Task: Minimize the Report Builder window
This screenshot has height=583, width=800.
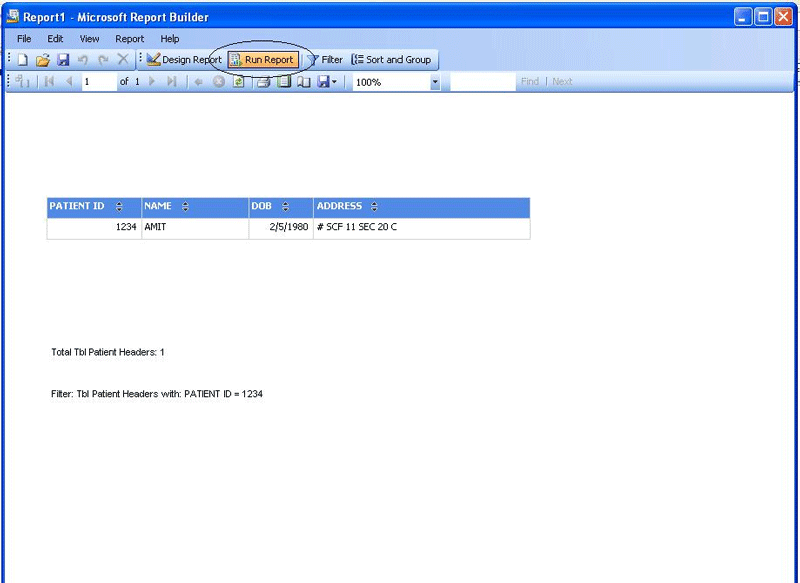Action: tap(743, 17)
